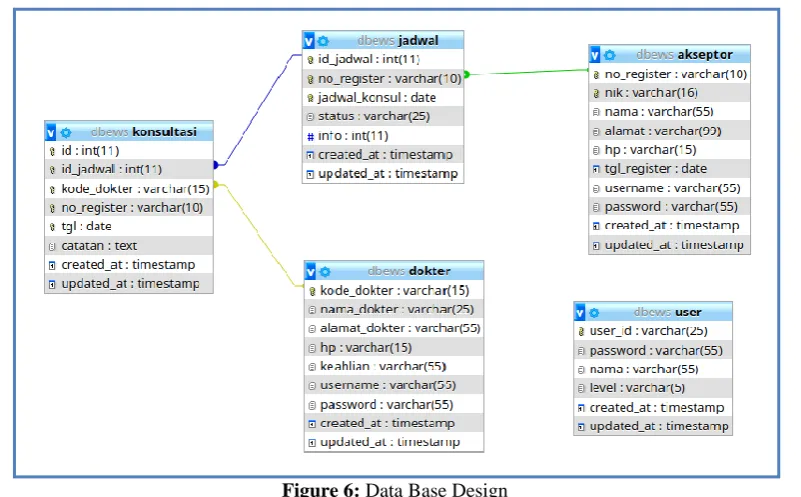The image size is (801, 497).
Task: Select the 'dbews dokter' table title
Action: point(409,271)
